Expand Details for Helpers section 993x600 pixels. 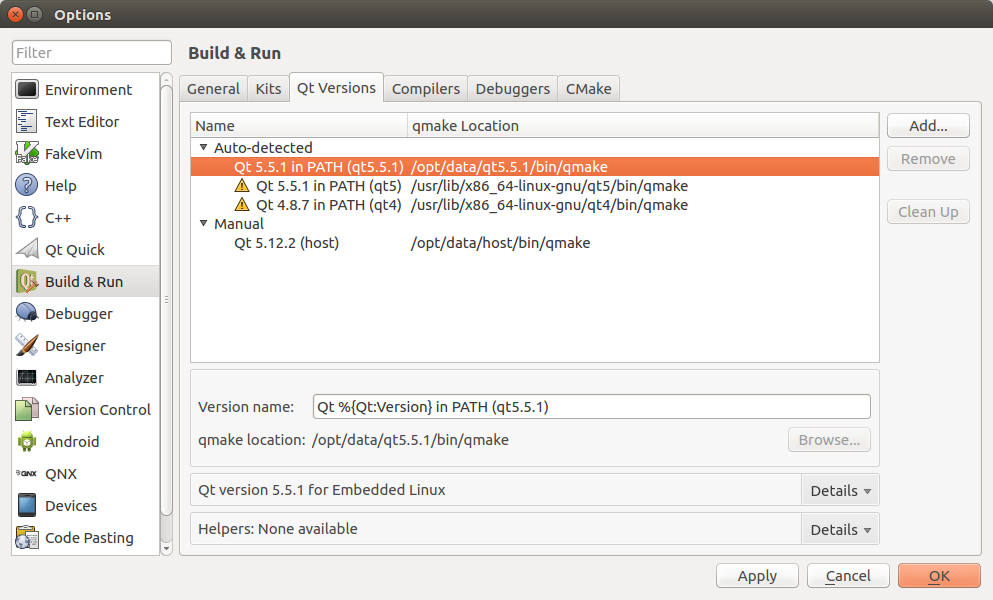tap(840, 530)
